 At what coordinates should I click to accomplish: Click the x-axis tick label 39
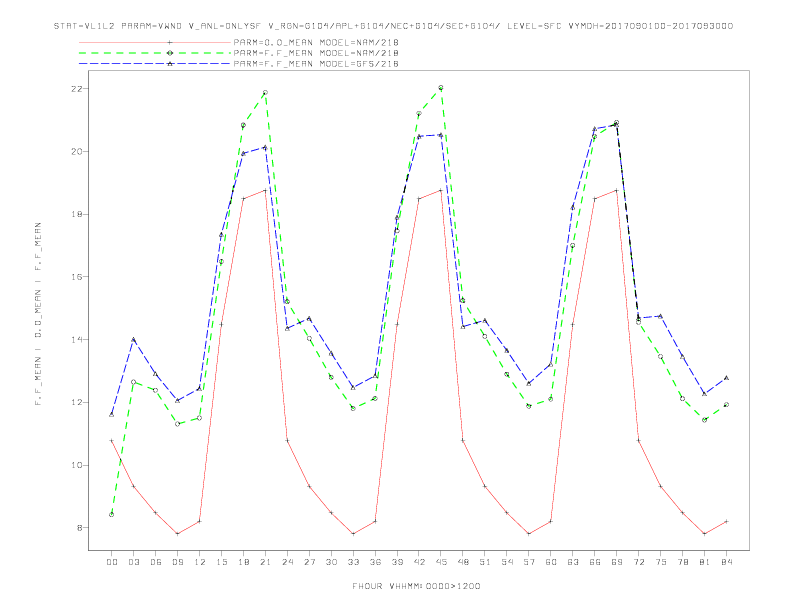(397, 562)
